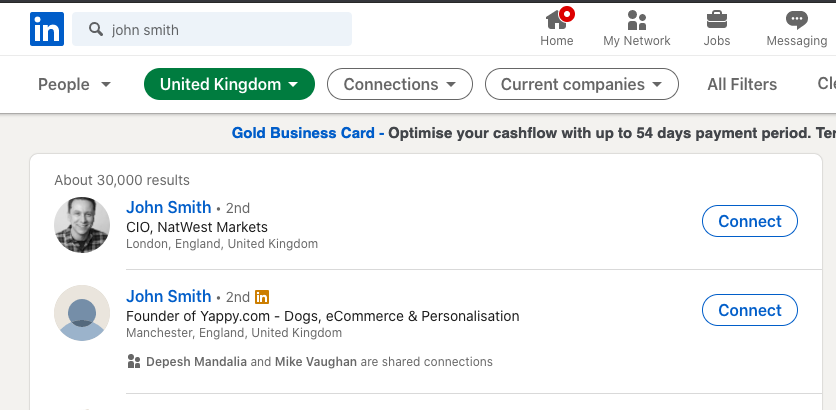Click first John Smith profile photo

(82, 225)
